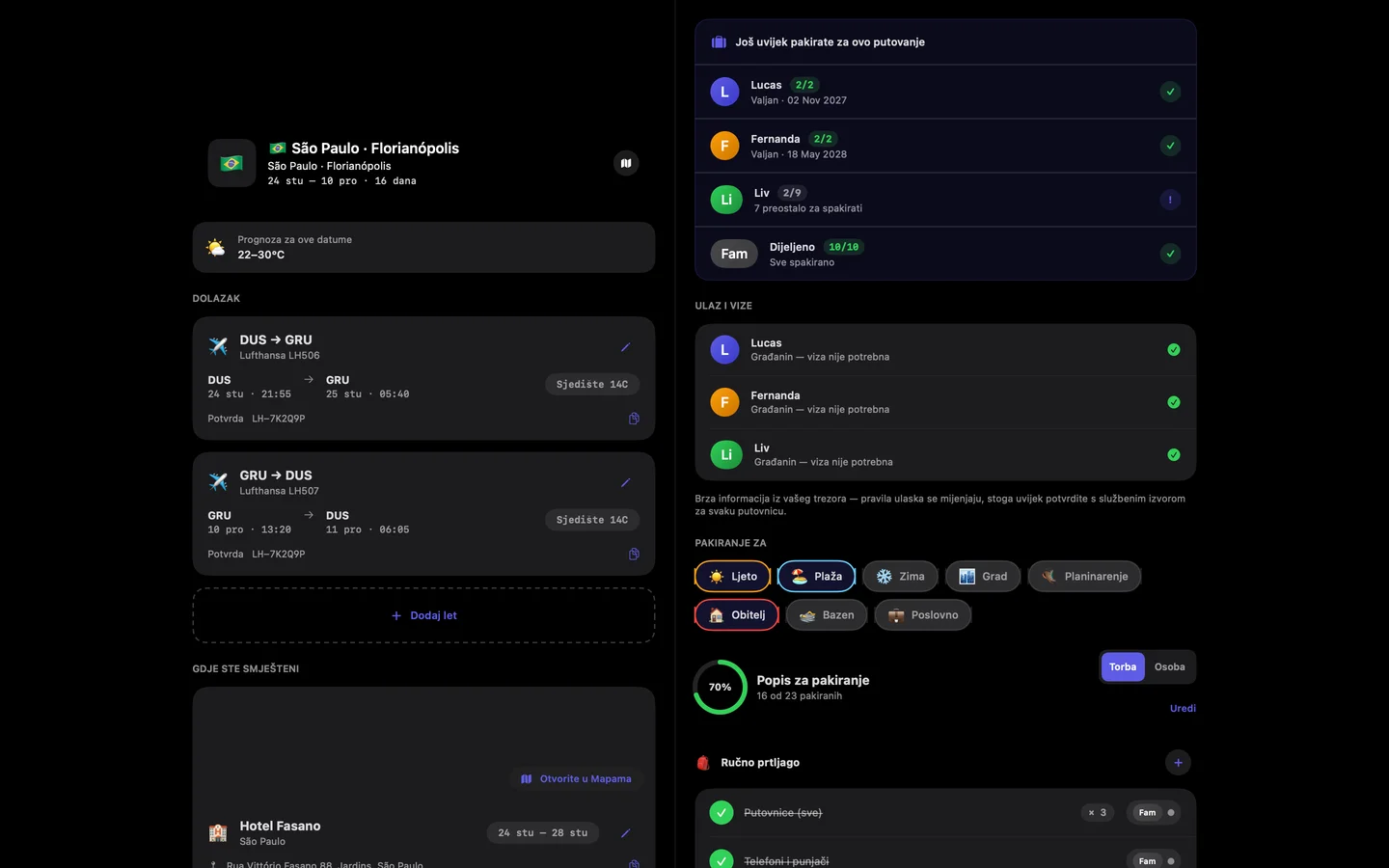Add item to Ručno prtljago with plus
Image resolution: width=1389 pixels, height=868 pixels.
1178,763
